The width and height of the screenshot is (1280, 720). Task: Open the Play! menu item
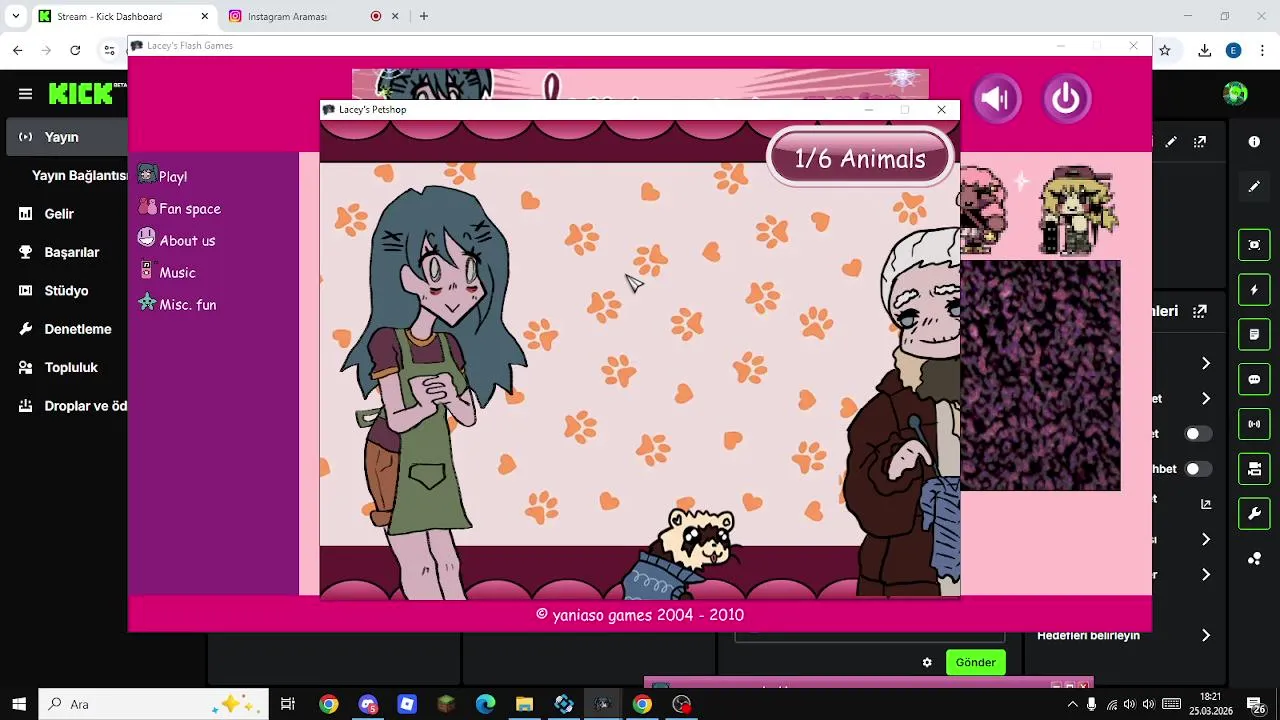(x=163, y=176)
